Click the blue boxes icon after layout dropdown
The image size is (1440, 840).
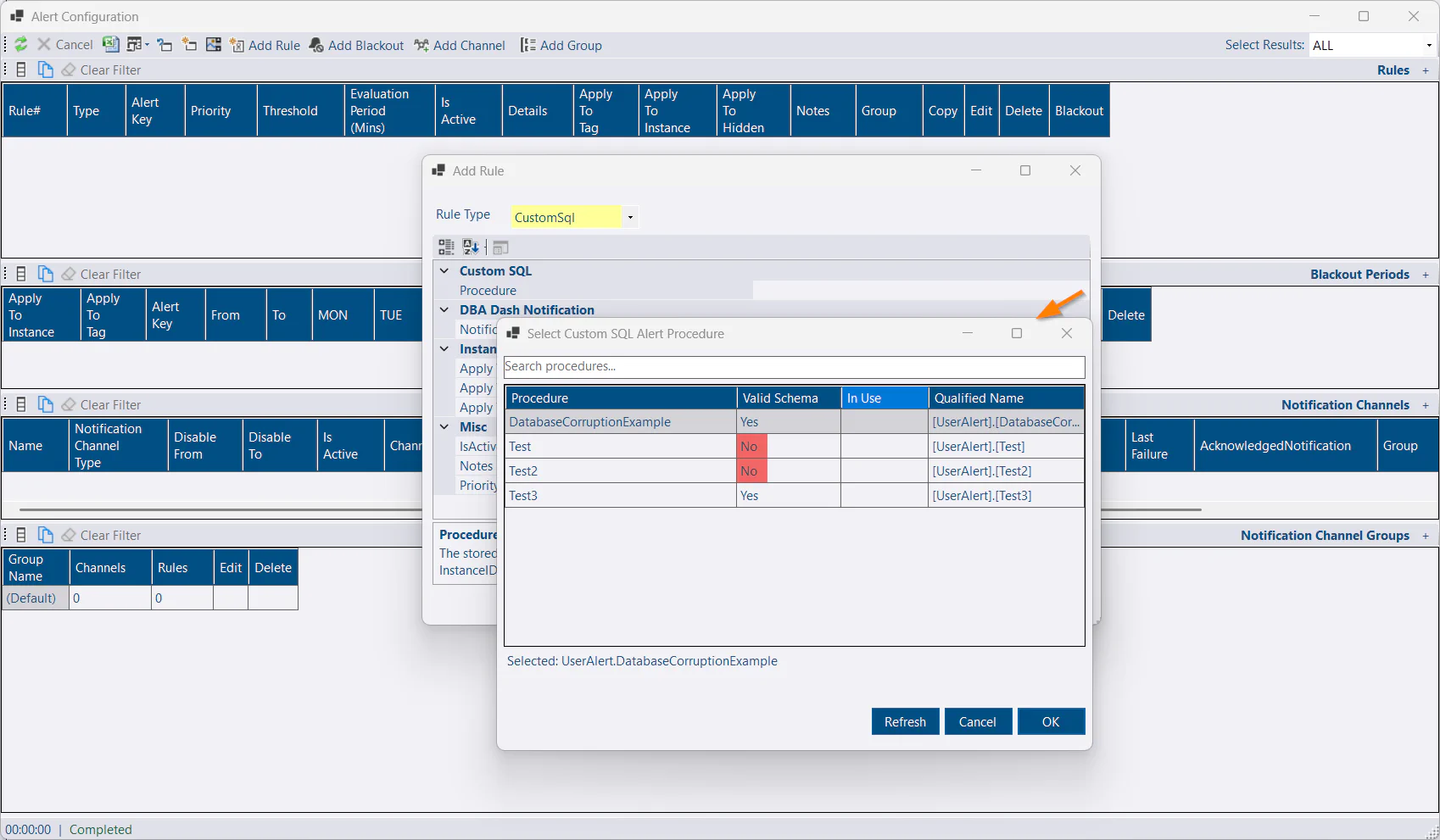click(x=165, y=45)
